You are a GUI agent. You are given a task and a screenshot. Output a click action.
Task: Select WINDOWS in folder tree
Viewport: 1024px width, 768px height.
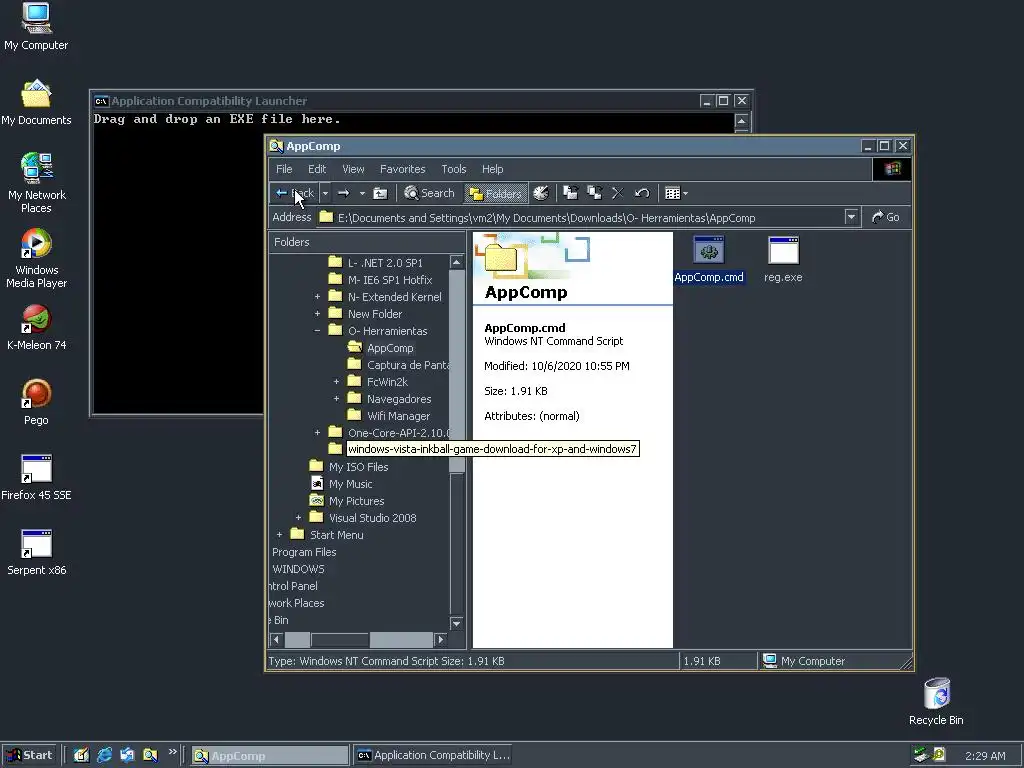pos(298,569)
